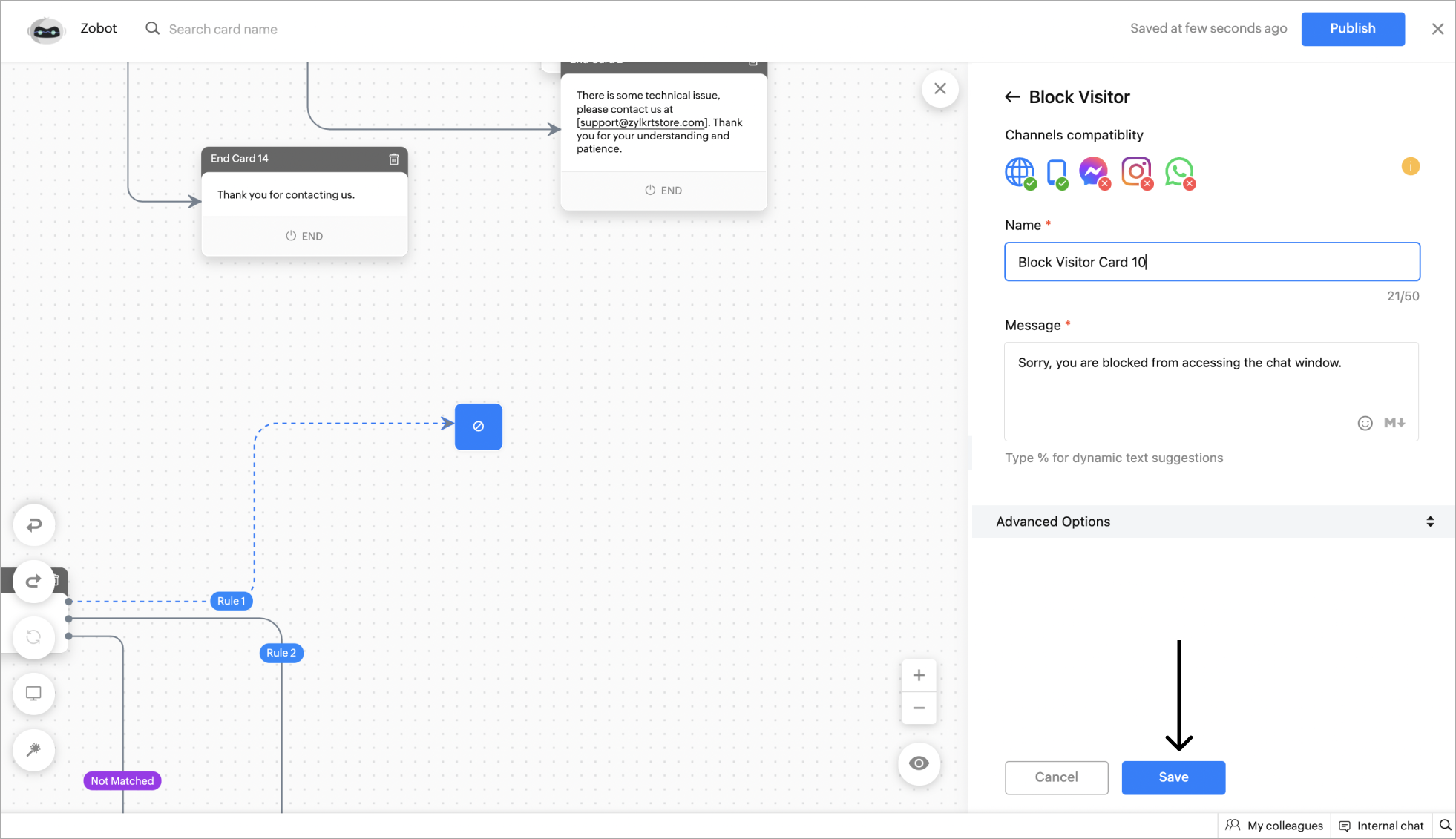Open My colleagues tab
Screen dimensions: 1456x839
tap(1274, 826)
